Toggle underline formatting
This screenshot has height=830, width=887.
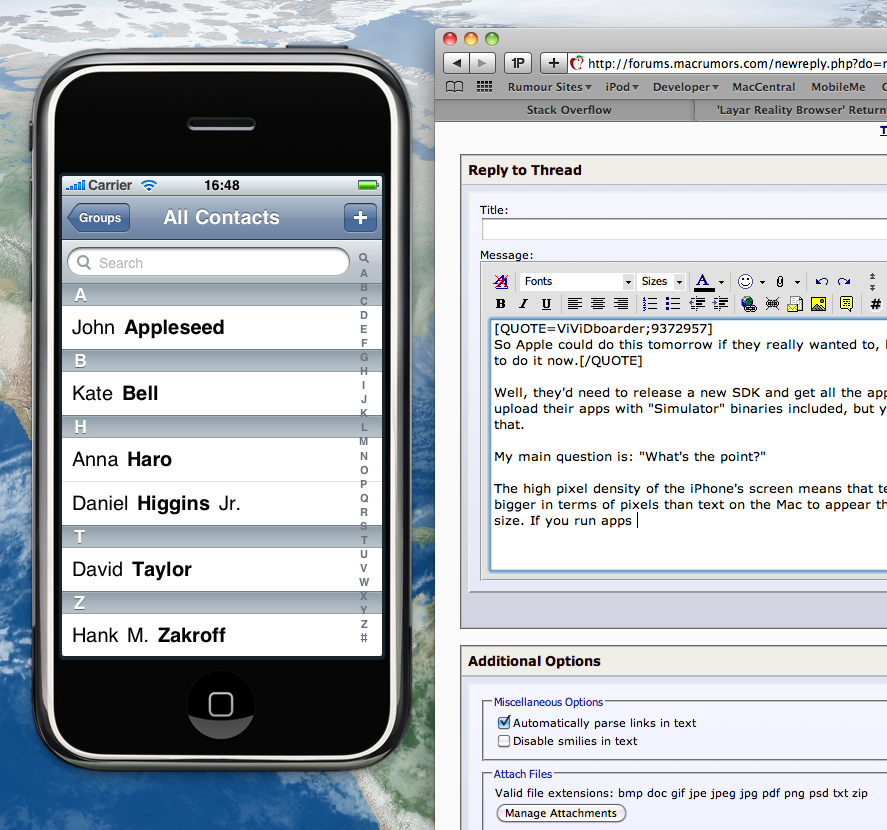(x=546, y=304)
